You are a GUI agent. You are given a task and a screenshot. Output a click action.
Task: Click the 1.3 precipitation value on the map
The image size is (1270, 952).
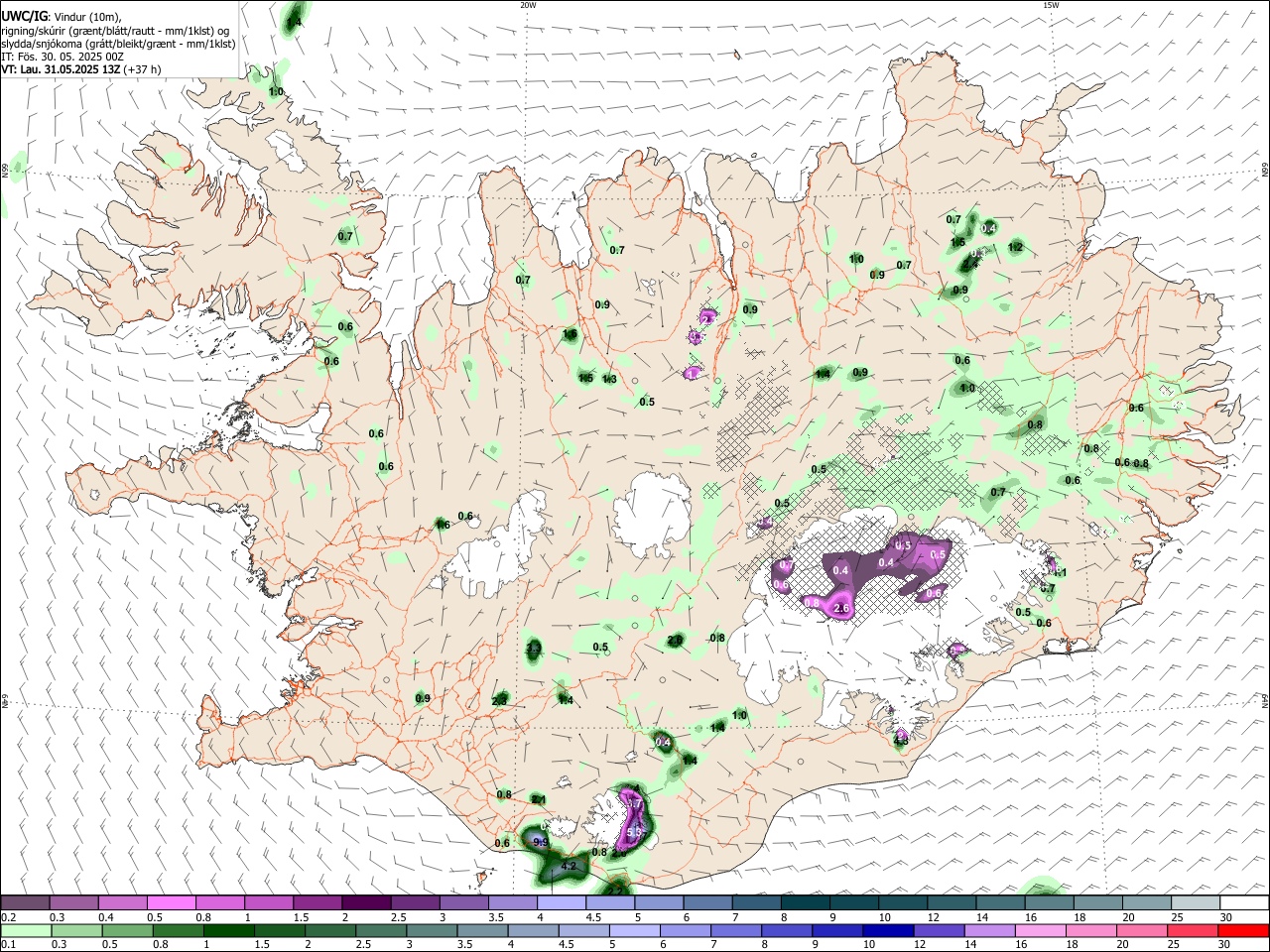click(x=609, y=379)
